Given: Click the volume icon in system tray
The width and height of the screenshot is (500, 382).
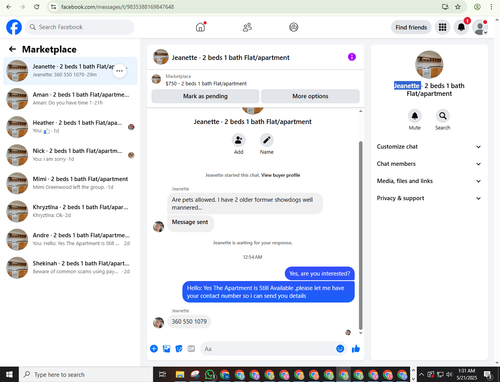Looking at the screenshot, I should [x=449, y=374].
